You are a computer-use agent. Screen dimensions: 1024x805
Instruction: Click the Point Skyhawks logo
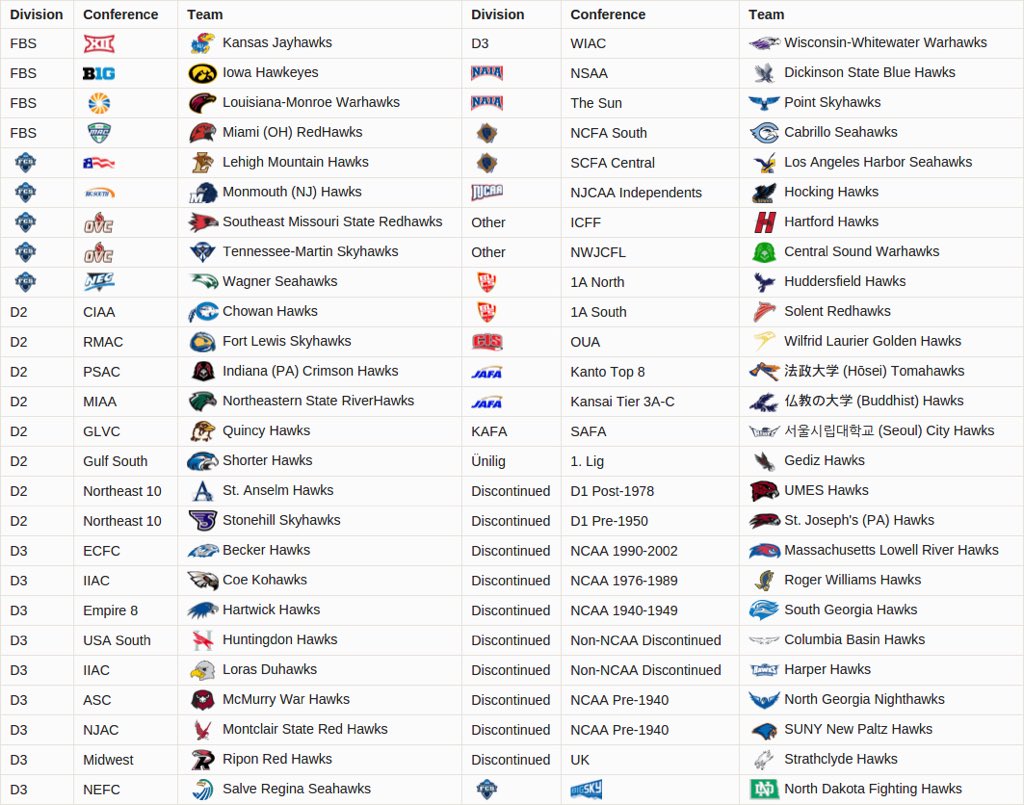[764, 103]
